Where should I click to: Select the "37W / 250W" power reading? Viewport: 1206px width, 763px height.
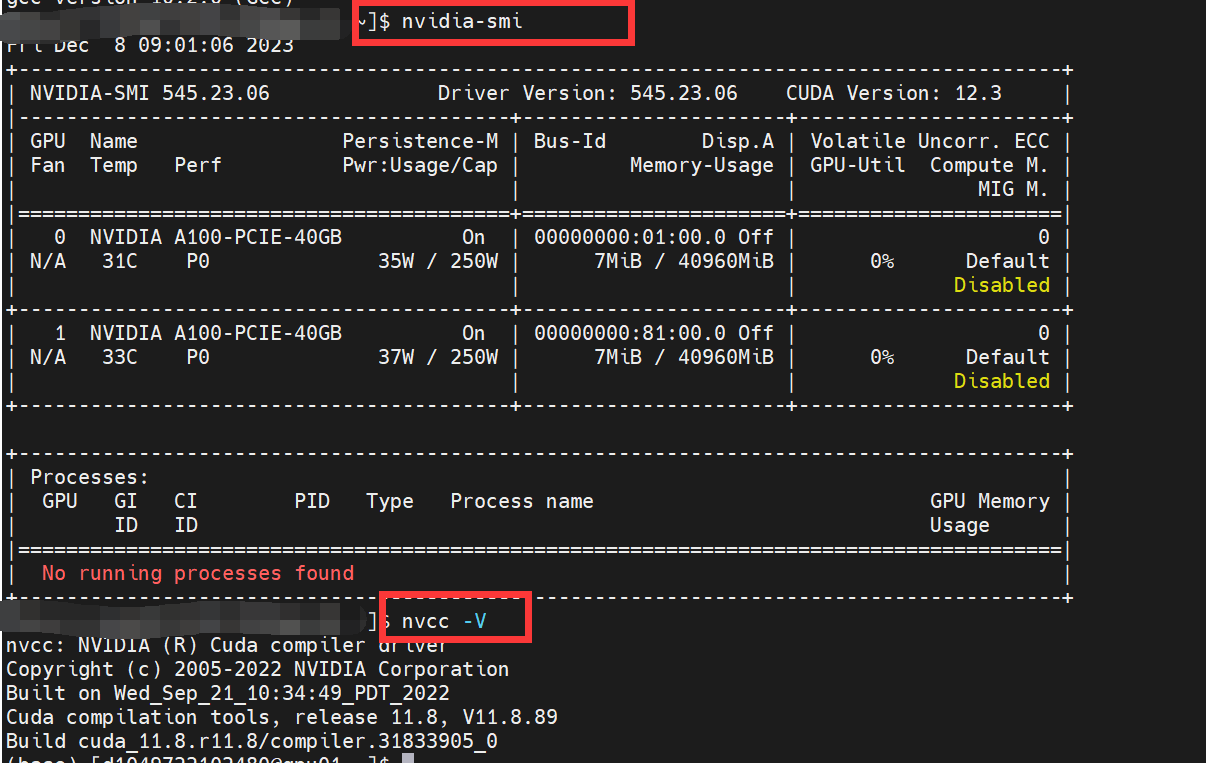438,357
